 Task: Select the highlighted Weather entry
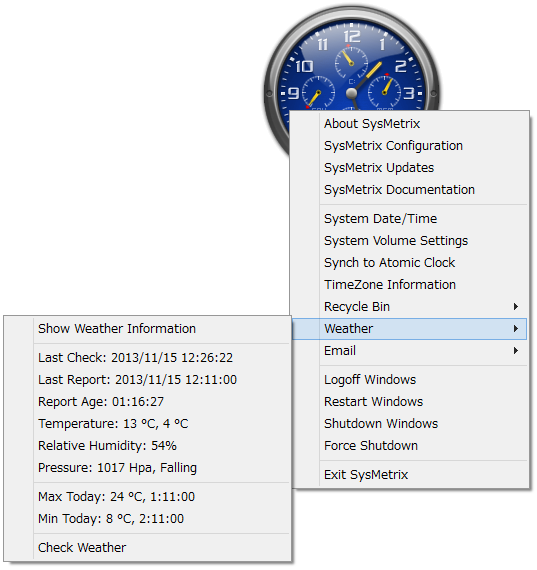coord(409,329)
